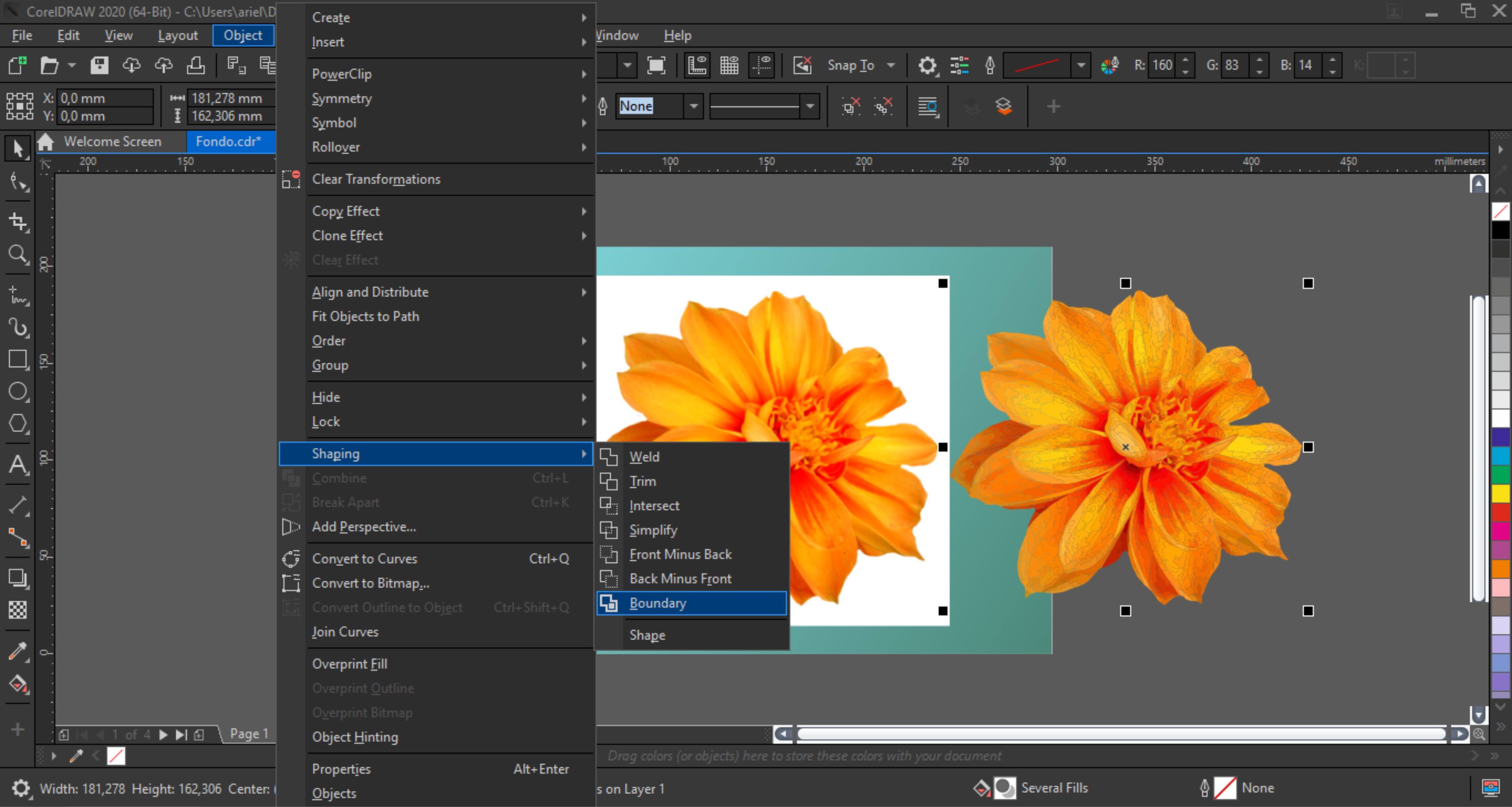The image size is (1512, 807).
Task: Open the line style dropdown
Action: (810, 106)
